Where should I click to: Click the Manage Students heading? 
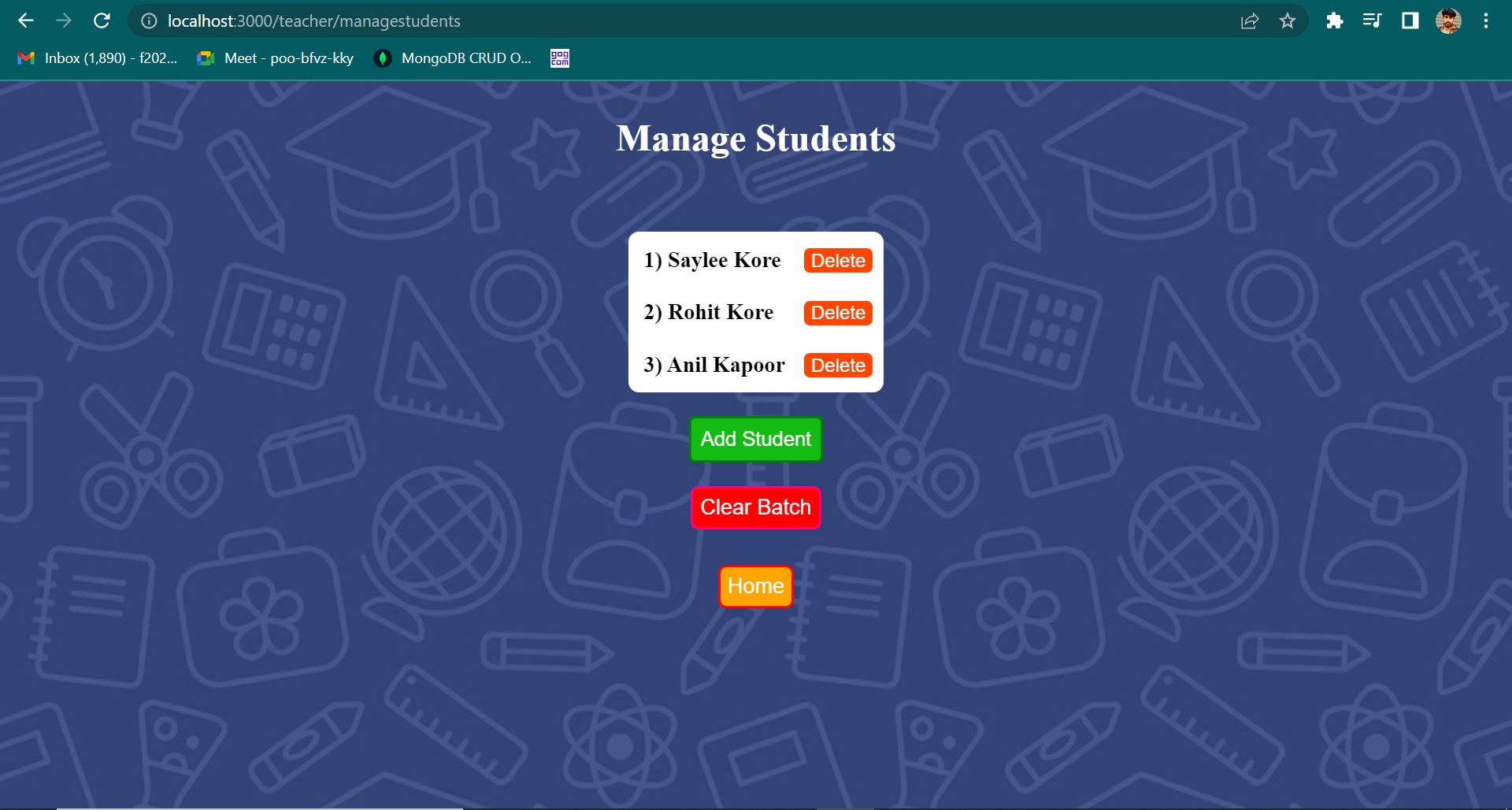[x=756, y=139]
